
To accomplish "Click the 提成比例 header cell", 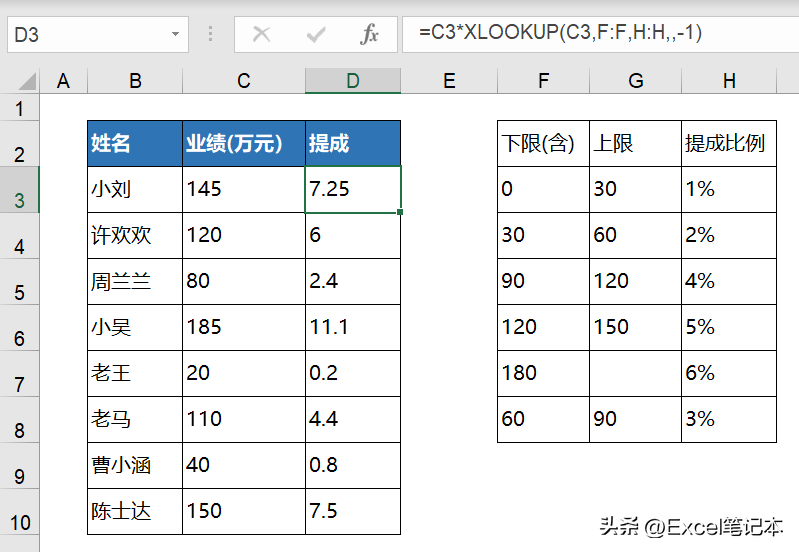I will 729,144.
